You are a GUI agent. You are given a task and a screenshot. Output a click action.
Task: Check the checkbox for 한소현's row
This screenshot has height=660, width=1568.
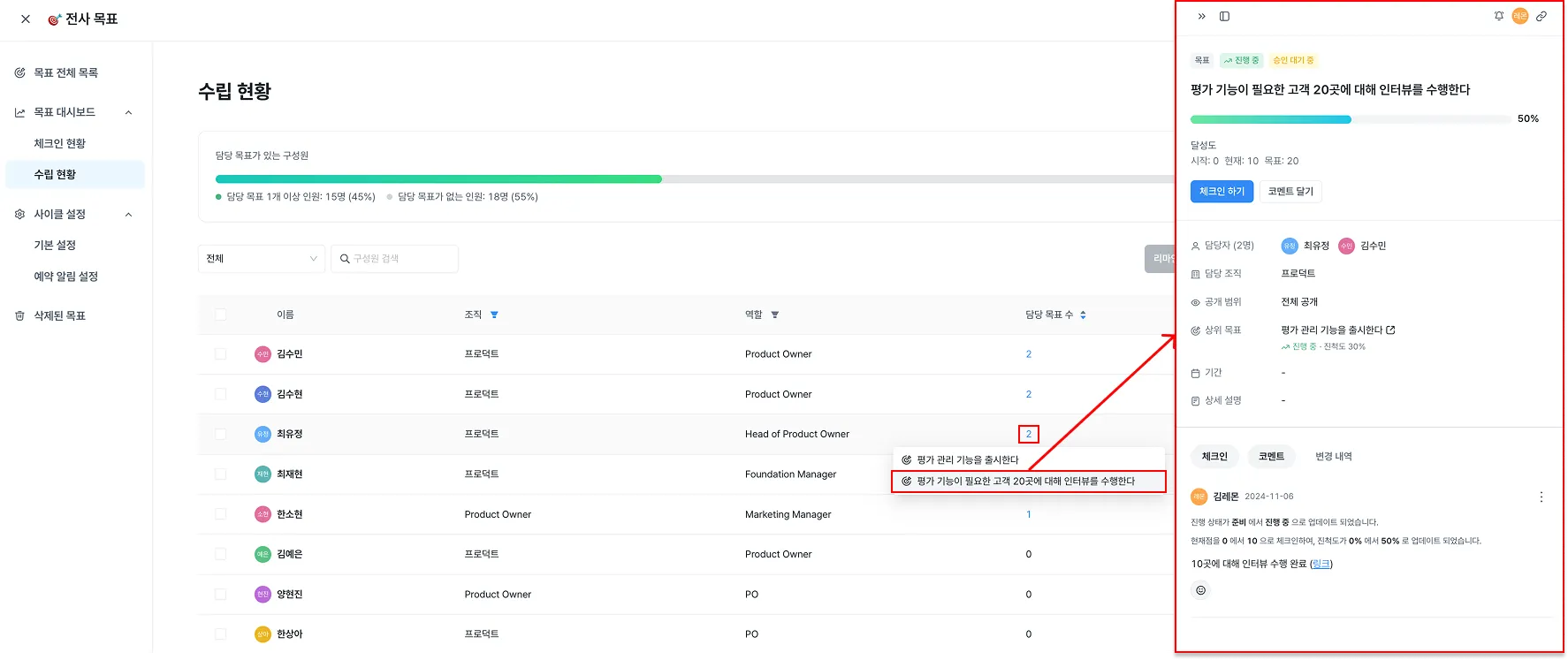pos(220,514)
